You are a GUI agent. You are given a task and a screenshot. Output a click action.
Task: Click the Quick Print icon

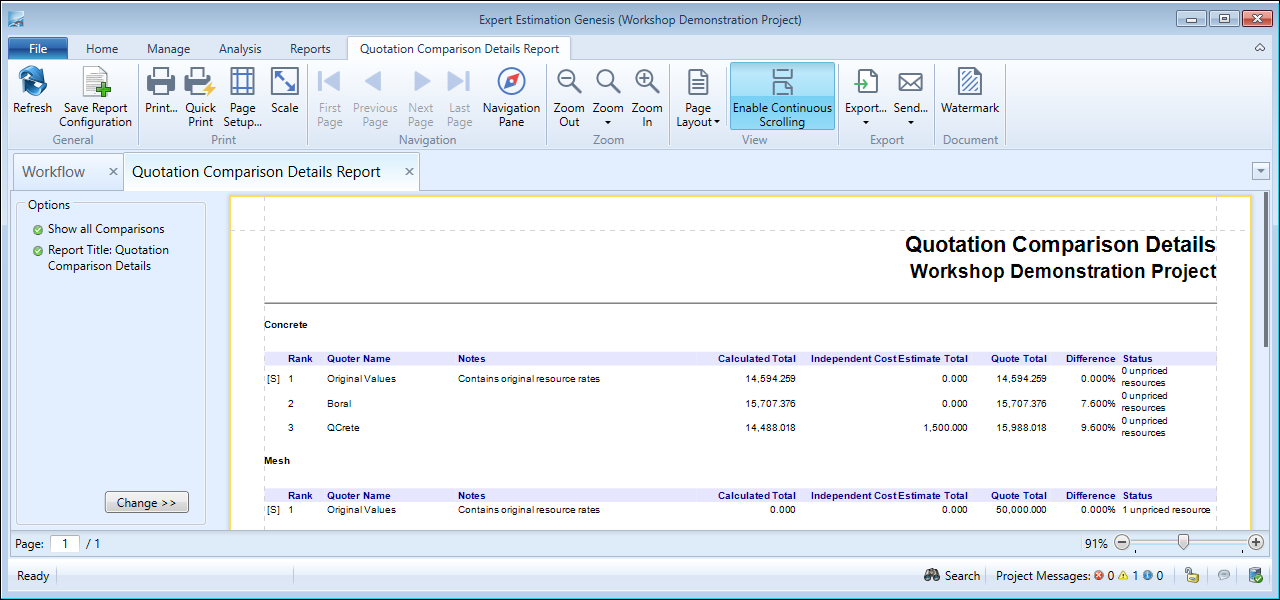click(x=200, y=83)
